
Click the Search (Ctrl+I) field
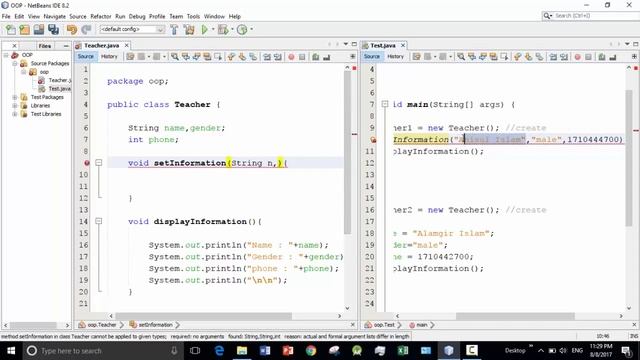tap(591, 16)
